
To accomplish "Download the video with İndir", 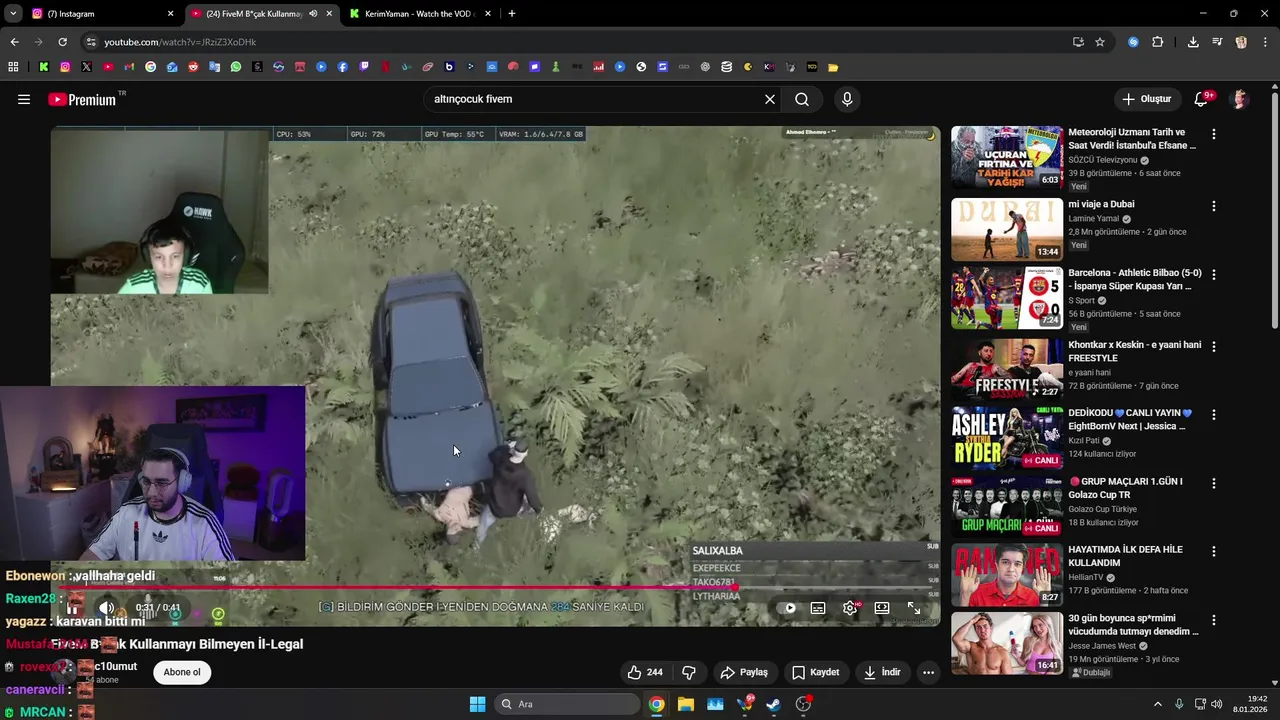I will (x=883, y=672).
